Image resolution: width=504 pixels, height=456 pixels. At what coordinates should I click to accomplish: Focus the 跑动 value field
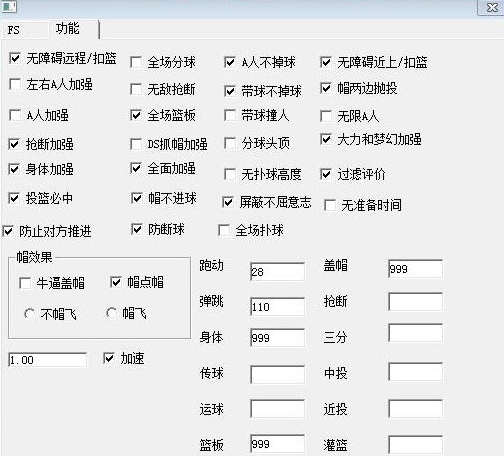click(277, 271)
